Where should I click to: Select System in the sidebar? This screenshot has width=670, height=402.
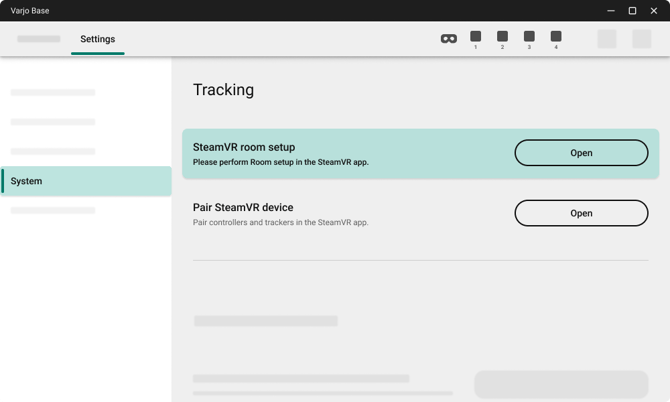(86, 181)
